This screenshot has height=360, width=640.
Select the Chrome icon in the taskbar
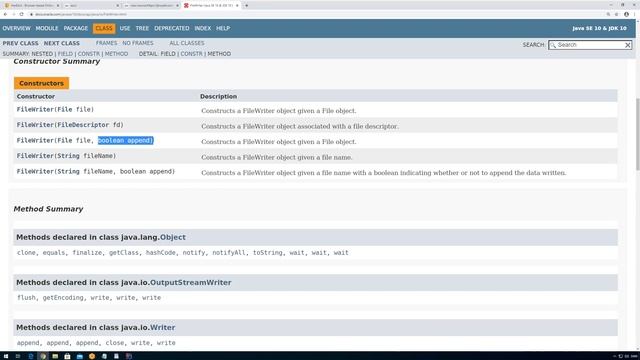[x=43, y=356]
